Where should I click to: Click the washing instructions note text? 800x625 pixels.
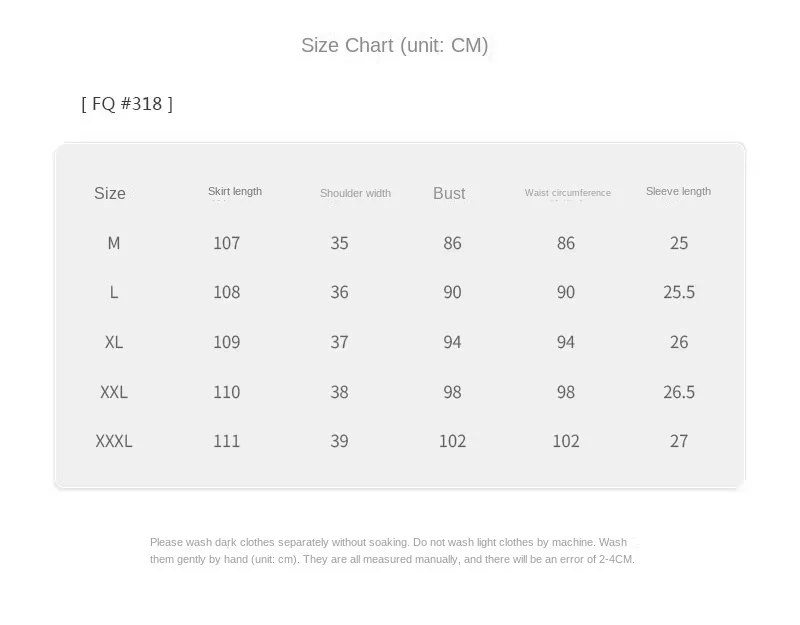point(392,551)
